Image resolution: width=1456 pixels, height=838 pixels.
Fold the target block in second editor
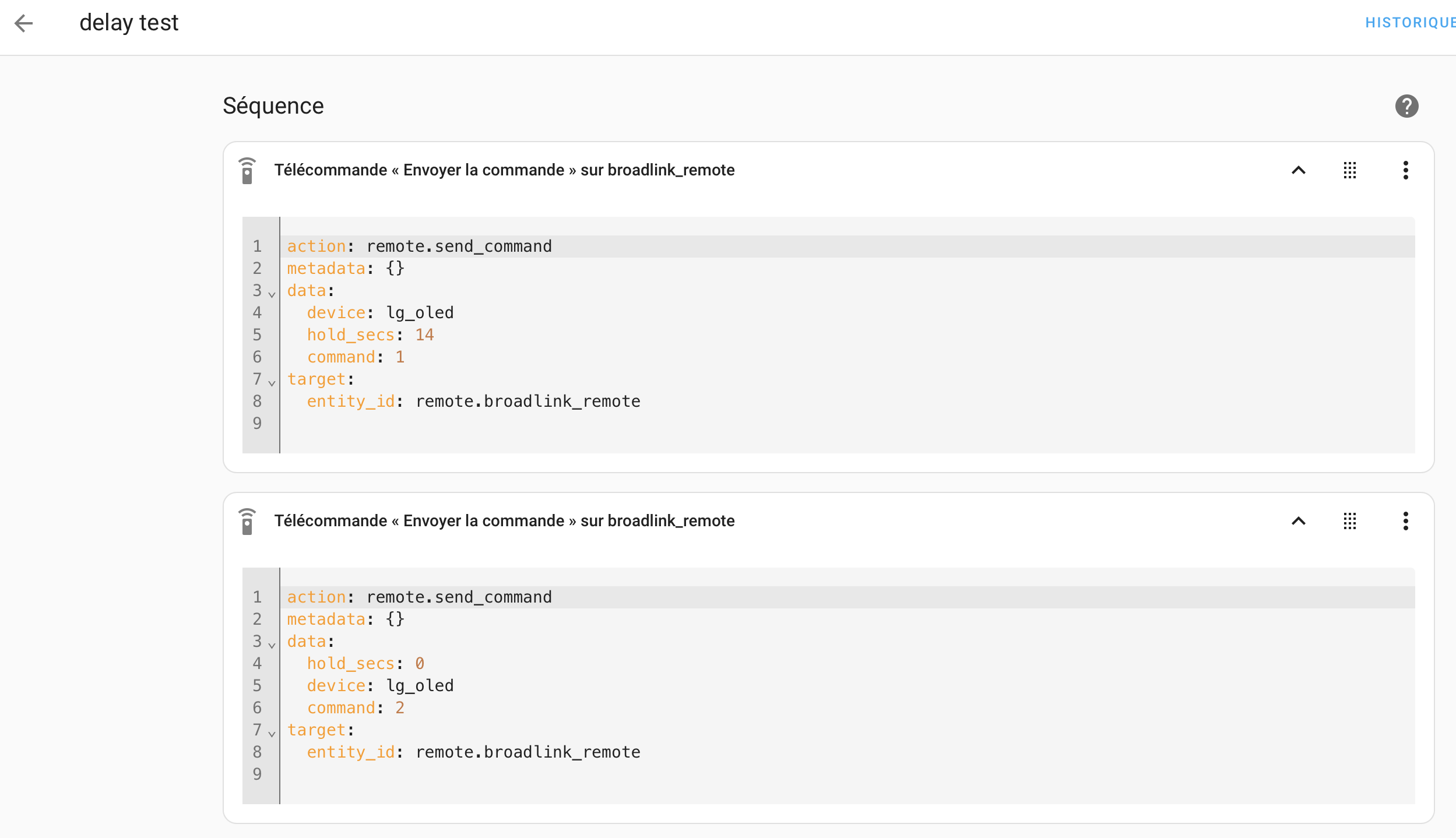[x=272, y=734]
